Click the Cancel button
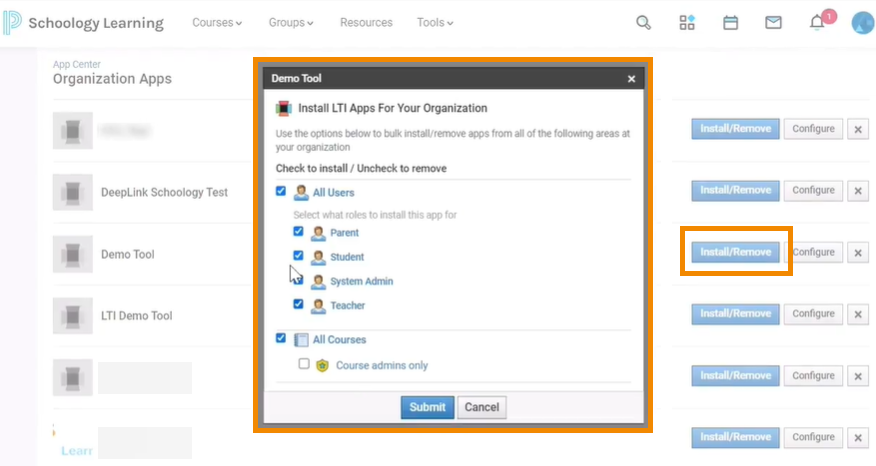 point(482,407)
